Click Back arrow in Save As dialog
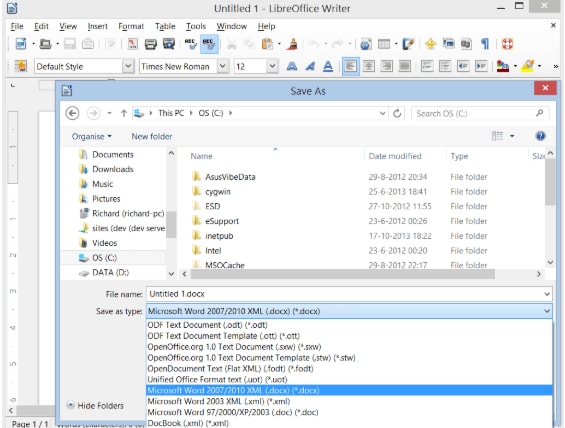 tap(72, 113)
